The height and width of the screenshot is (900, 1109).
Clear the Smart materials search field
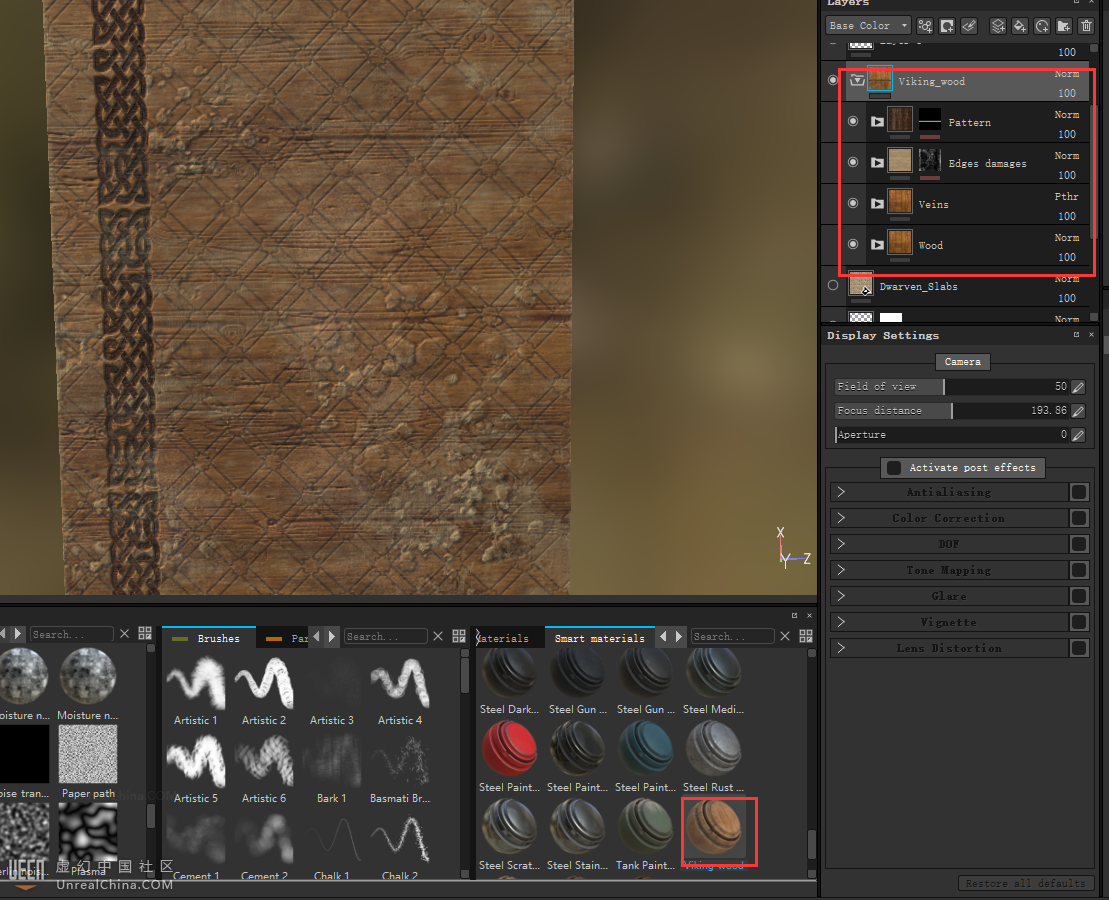click(785, 636)
